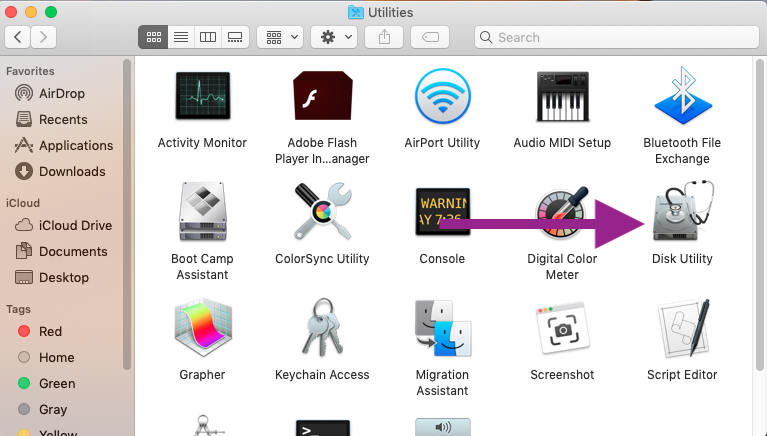Switch to column view
Image resolution: width=767 pixels, height=436 pixels.
pyautogui.click(x=208, y=37)
